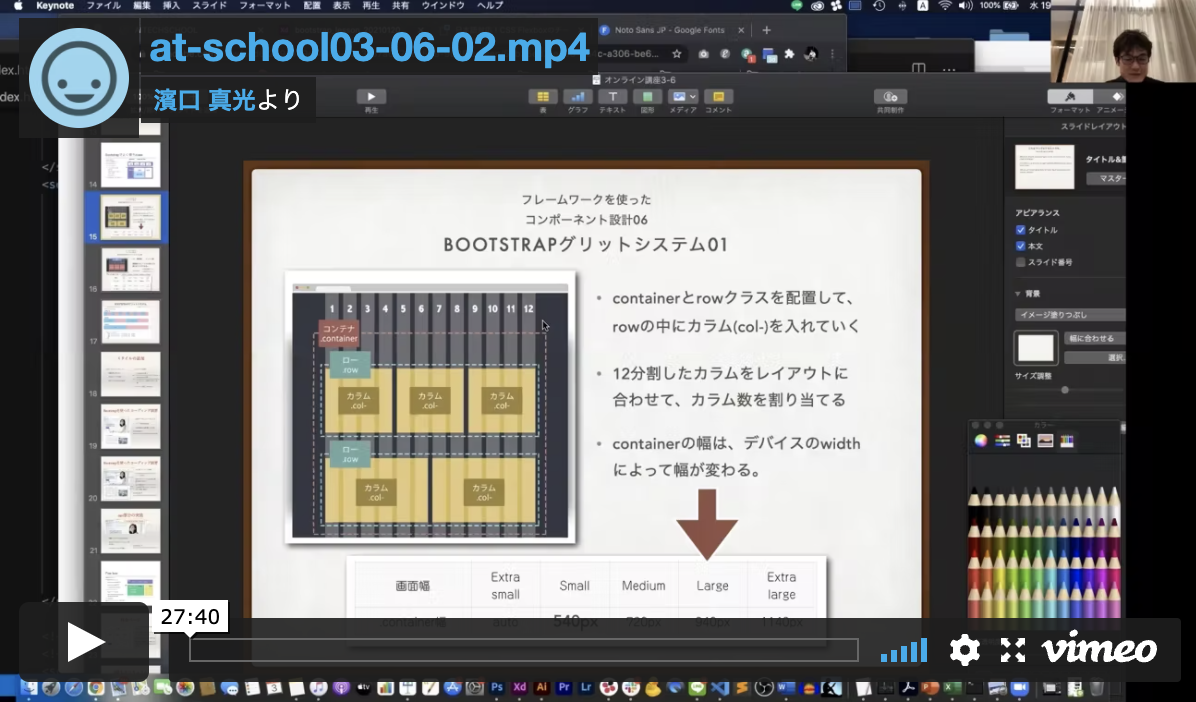Click the 共同制作 collaborate button

[x=890, y=97]
